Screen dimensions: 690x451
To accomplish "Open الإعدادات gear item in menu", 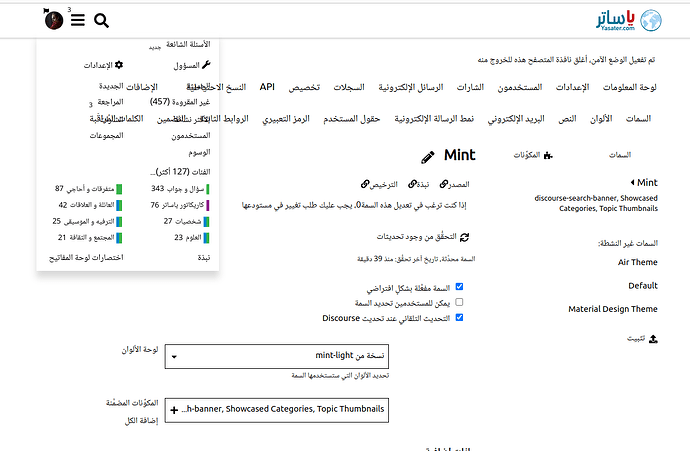I will pyautogui.click(x=103, y=65).
